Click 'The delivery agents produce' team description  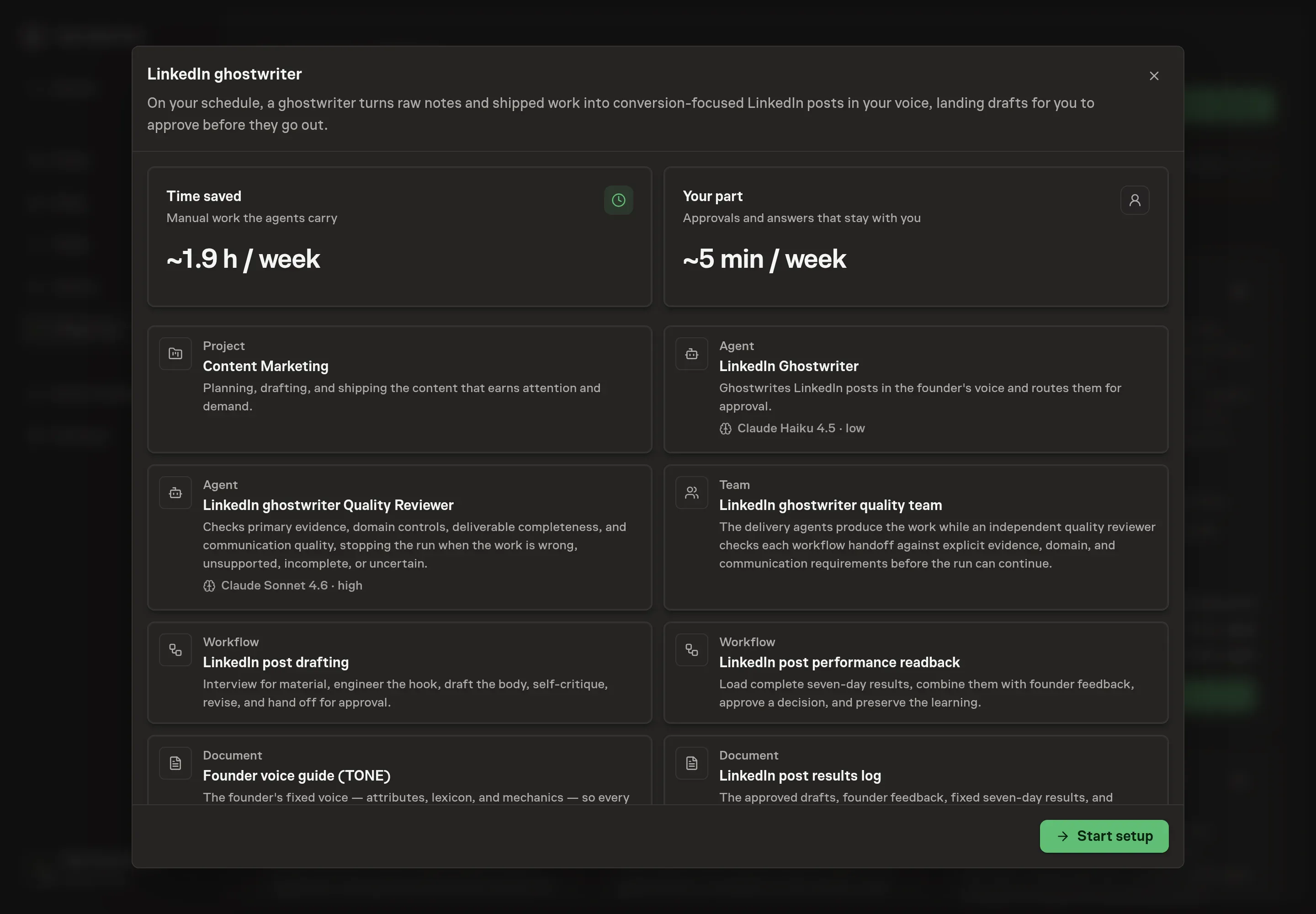[x=937, y=545]
